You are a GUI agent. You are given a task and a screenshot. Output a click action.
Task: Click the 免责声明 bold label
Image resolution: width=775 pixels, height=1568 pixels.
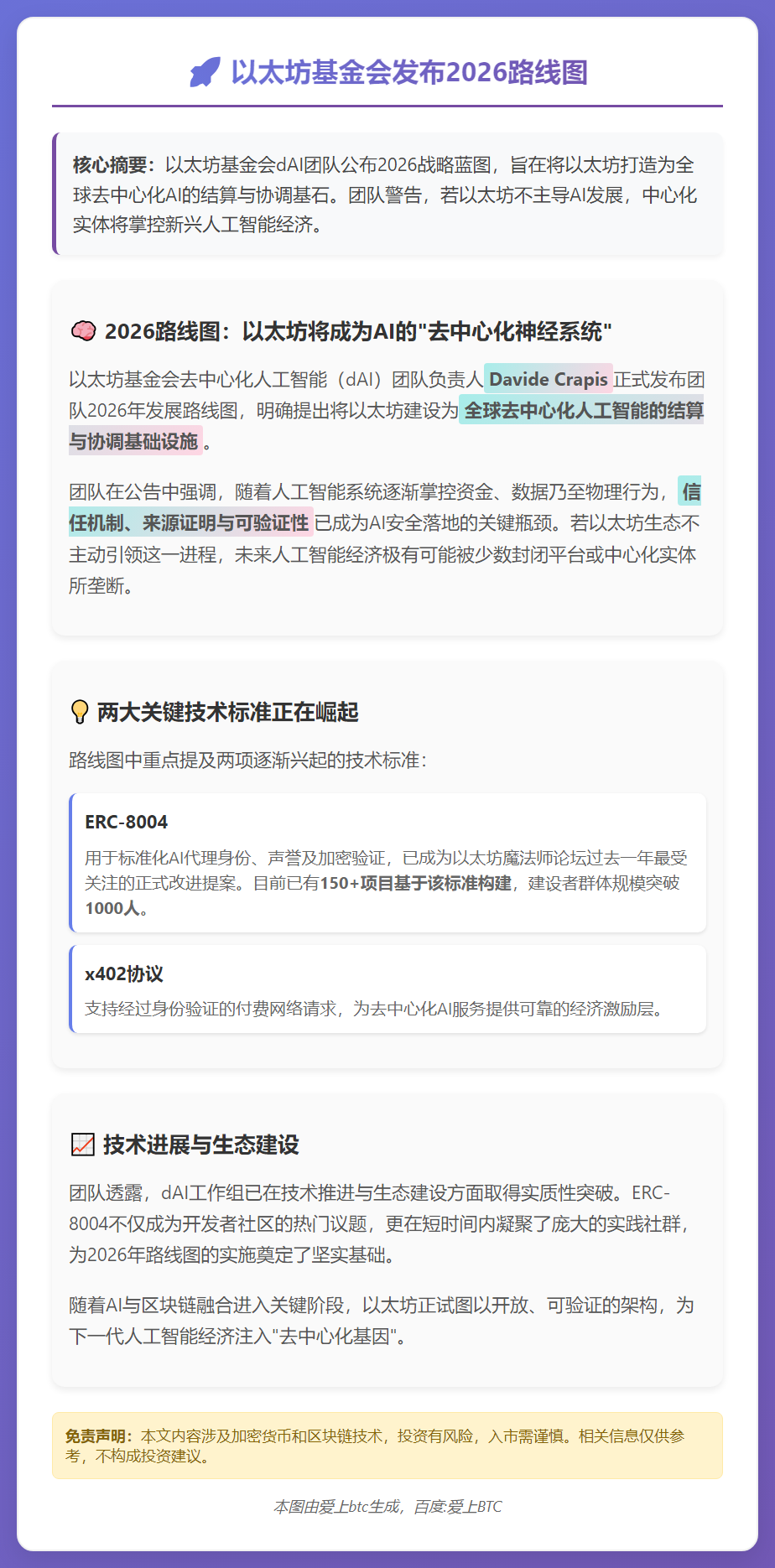[x=99, y=1436]
